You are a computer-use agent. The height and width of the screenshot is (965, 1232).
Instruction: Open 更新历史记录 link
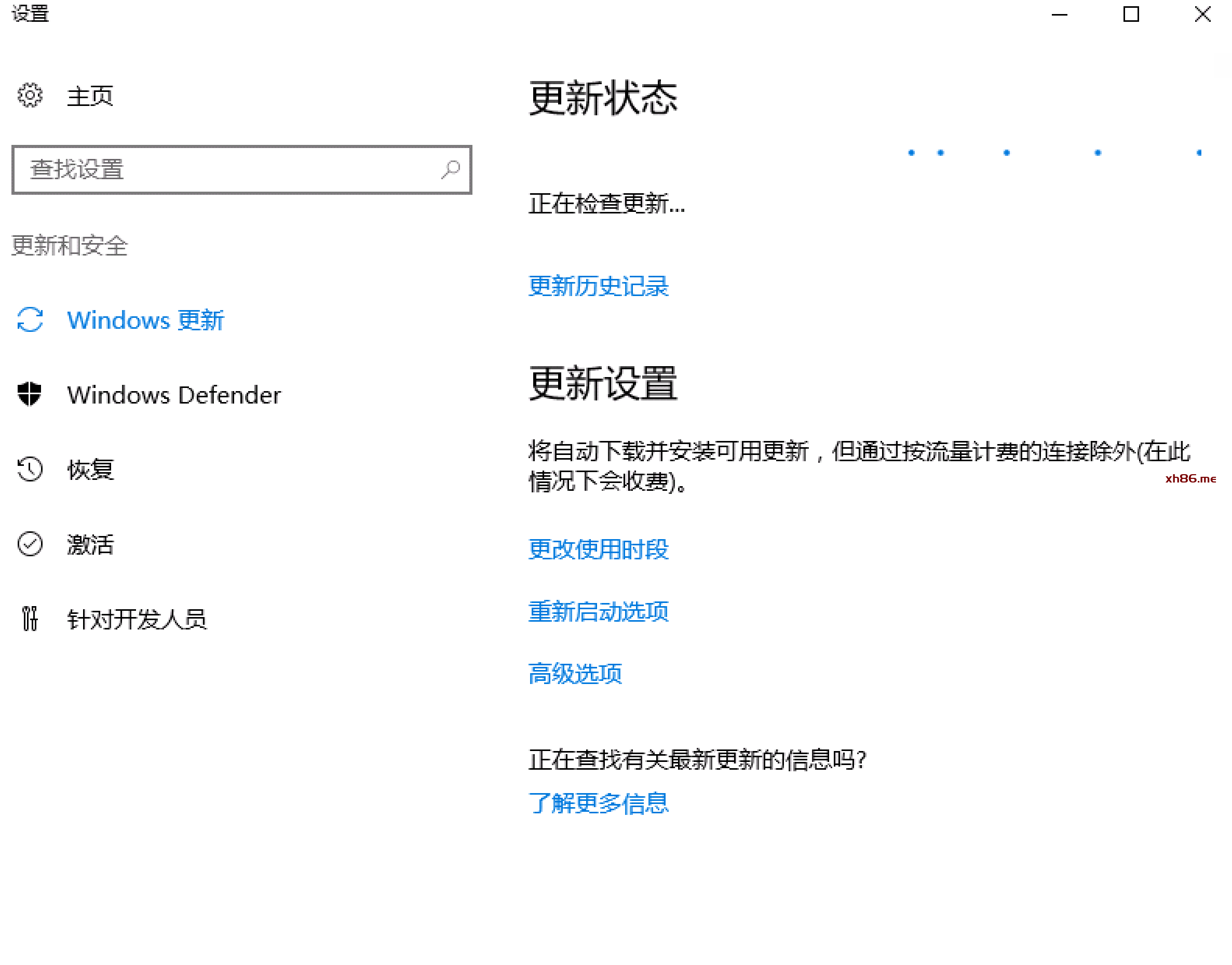pos(598,286)
